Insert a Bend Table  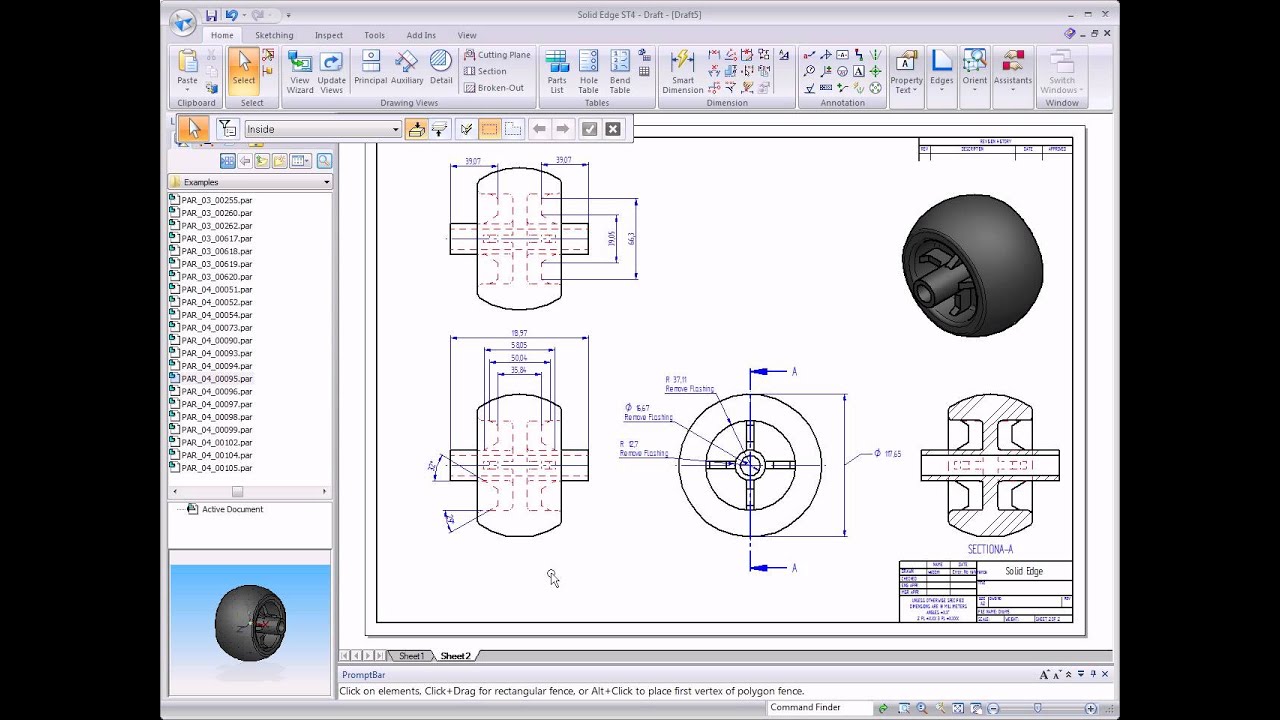point(620,72)
